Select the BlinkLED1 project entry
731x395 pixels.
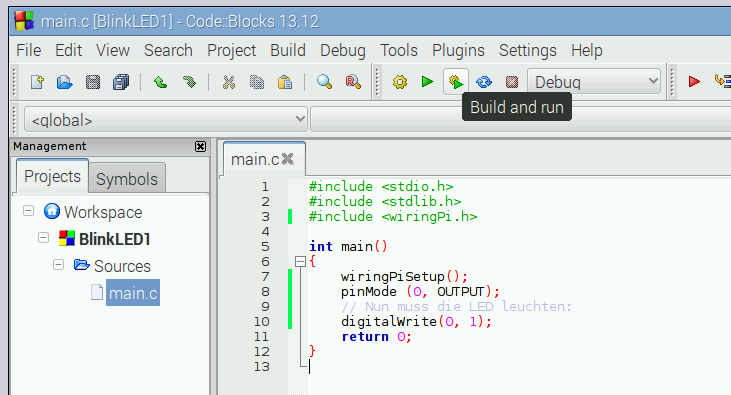pos(114,239)
